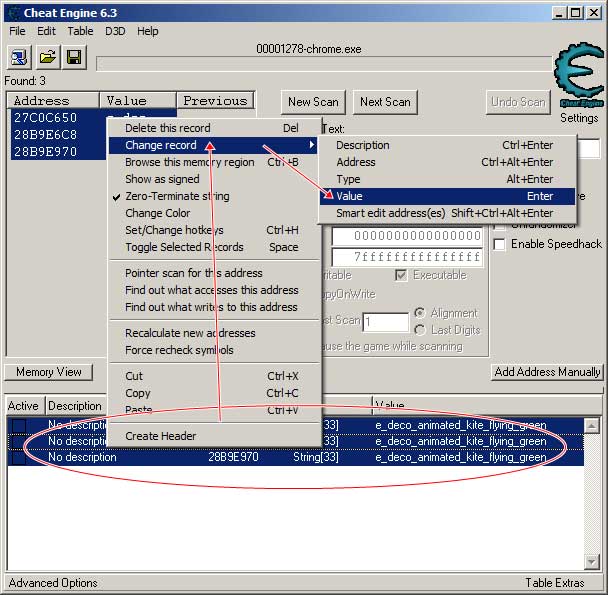This screenshot has height=595, width=608.
Task: Select Value in Change record submenu
Action: (x=447, y=196)
